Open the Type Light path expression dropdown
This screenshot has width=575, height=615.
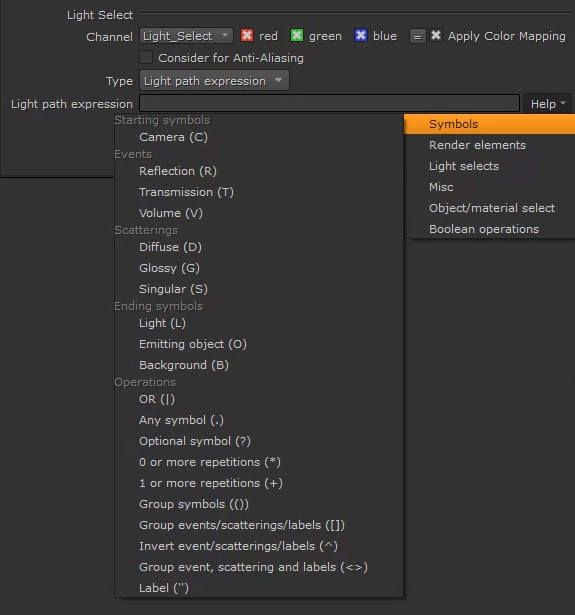[x=214, y=81]
